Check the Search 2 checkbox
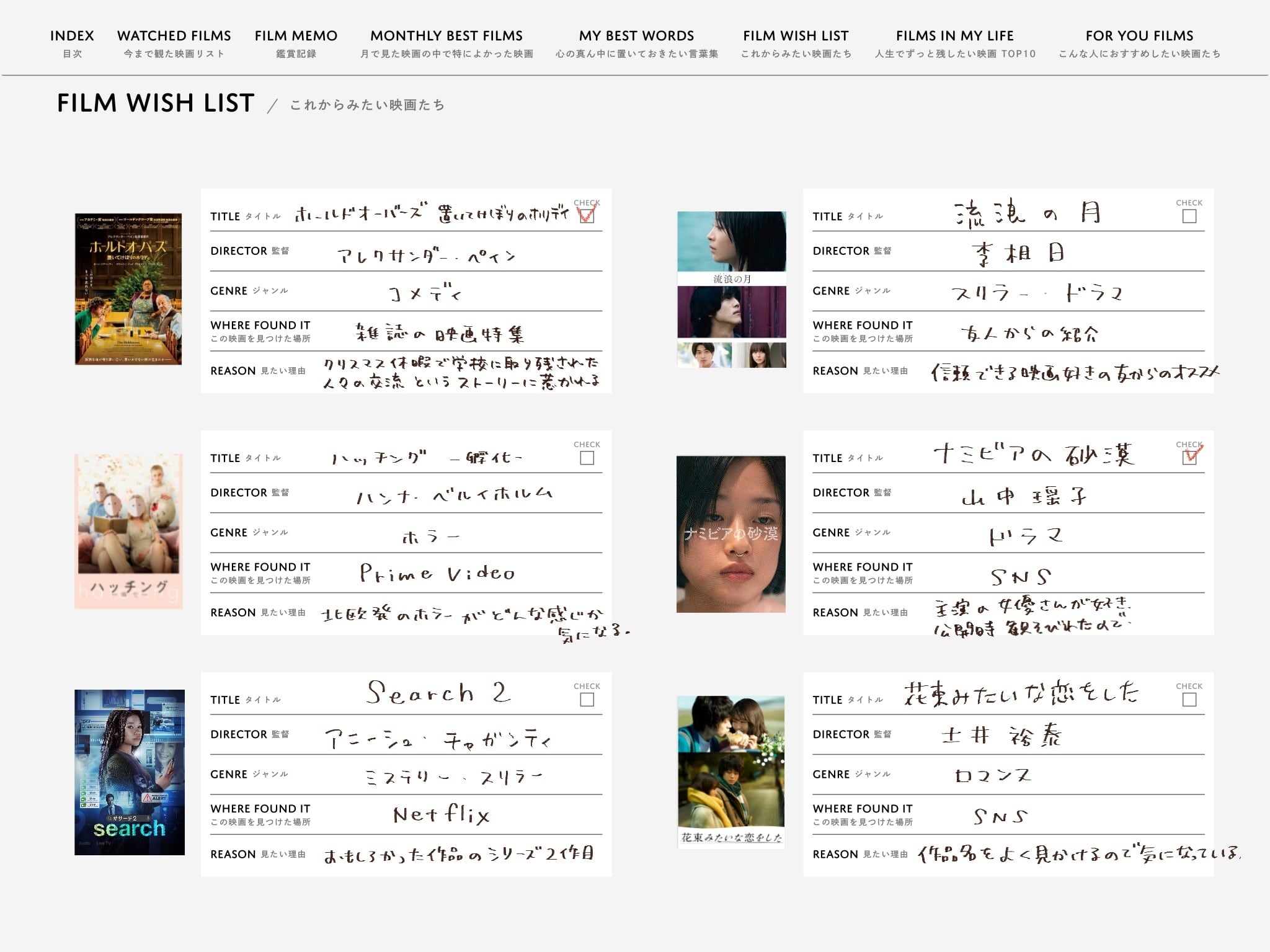 [587, 700]
